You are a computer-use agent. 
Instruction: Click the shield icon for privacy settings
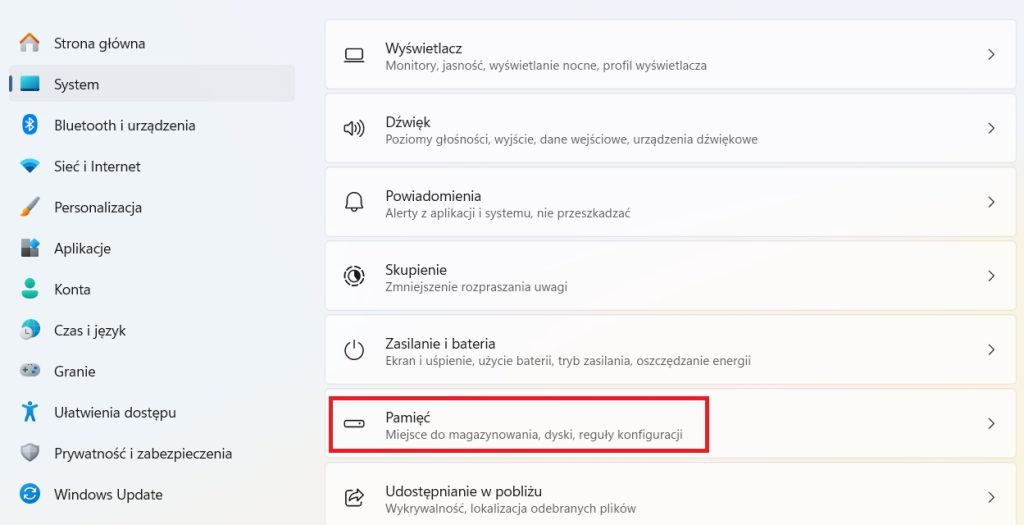(x=30, y=453)
